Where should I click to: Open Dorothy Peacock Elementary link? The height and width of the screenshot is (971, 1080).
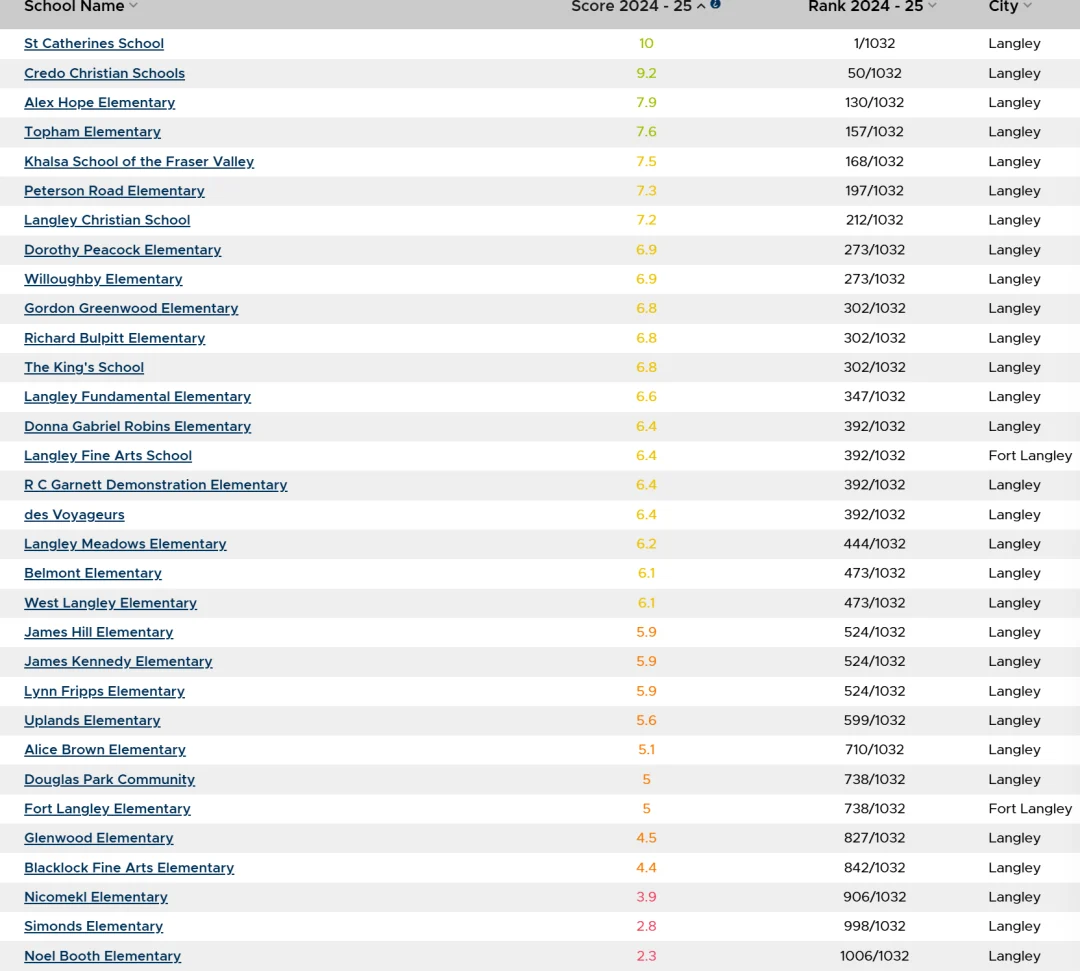click(123, 249)
